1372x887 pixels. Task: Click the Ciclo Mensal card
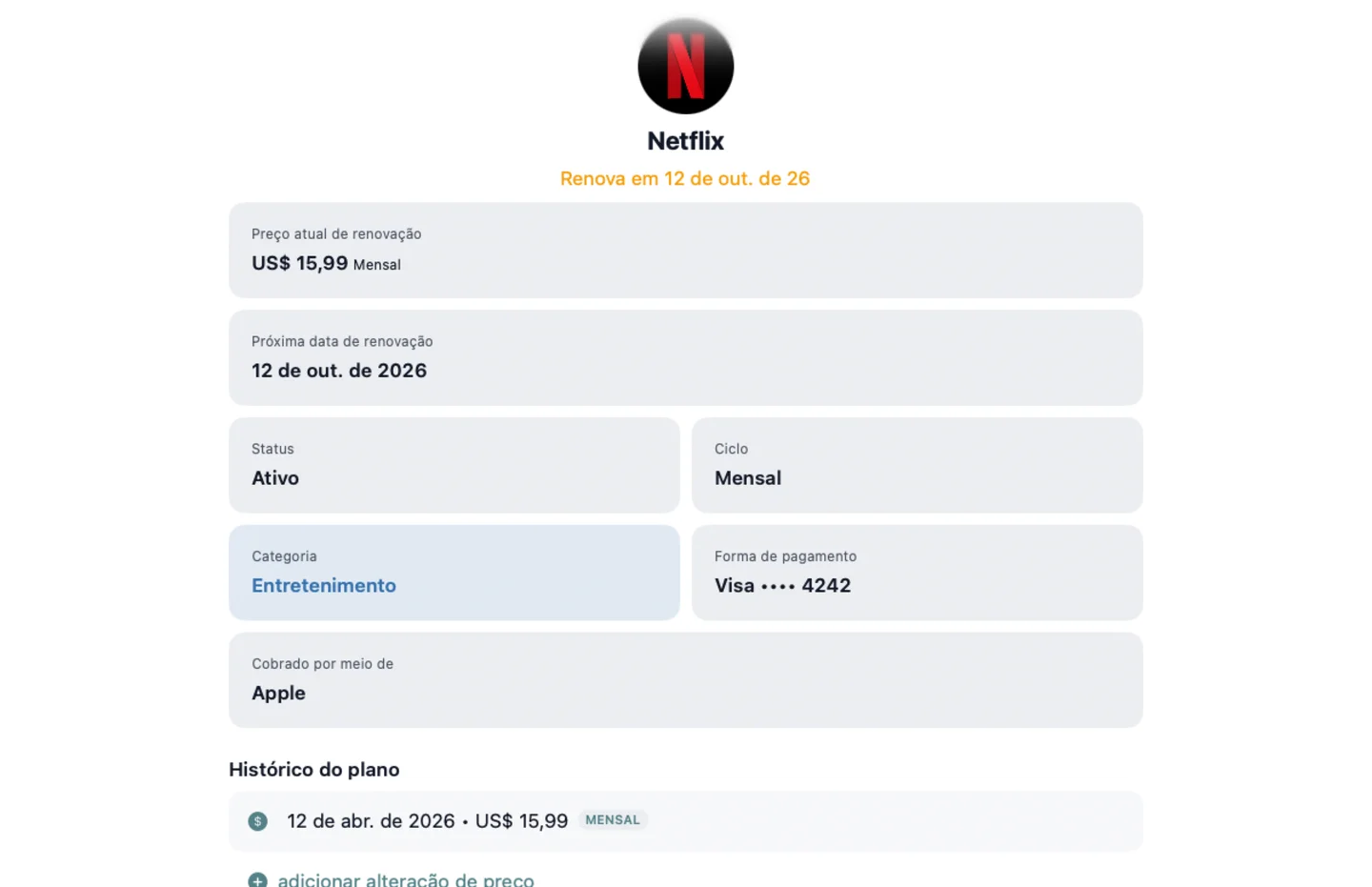point(917,465)
